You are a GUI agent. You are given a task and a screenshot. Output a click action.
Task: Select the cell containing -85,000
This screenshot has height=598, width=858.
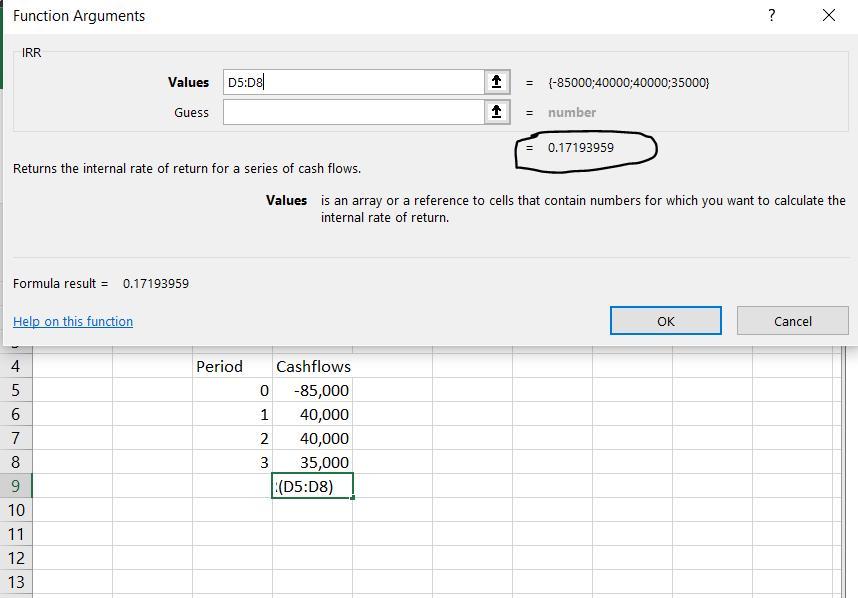tap(312, 390)
